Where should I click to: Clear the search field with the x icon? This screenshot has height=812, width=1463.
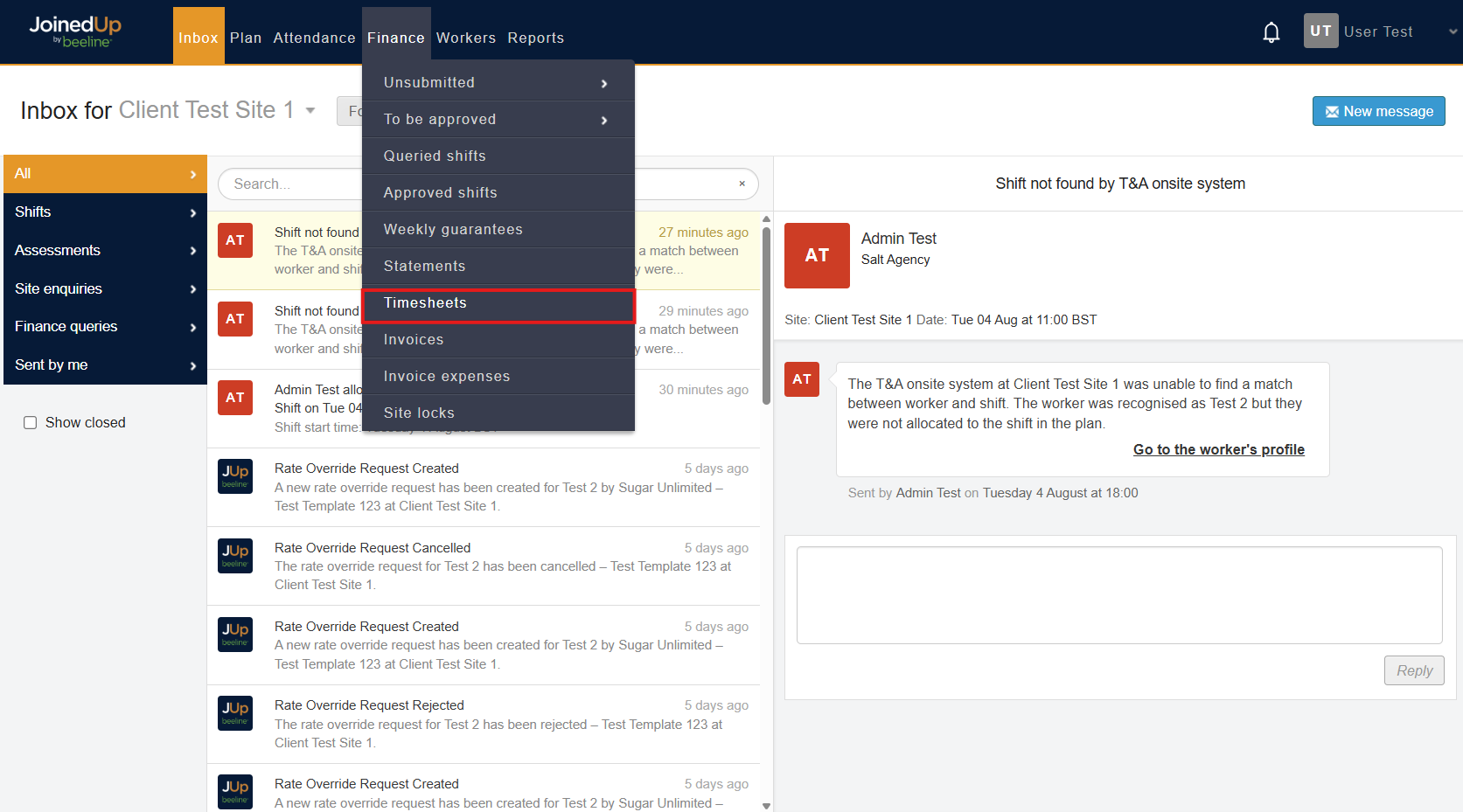742,184
